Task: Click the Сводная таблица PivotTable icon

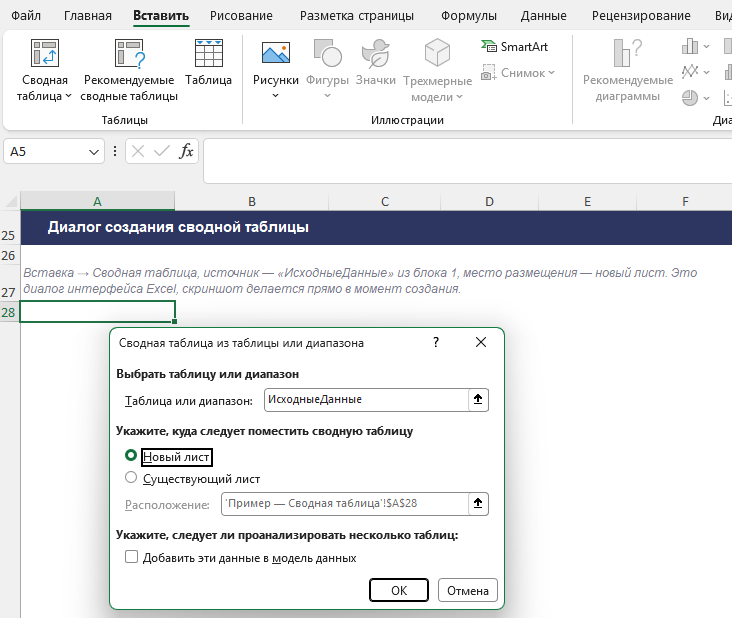Action: click(x=45, y=53)
